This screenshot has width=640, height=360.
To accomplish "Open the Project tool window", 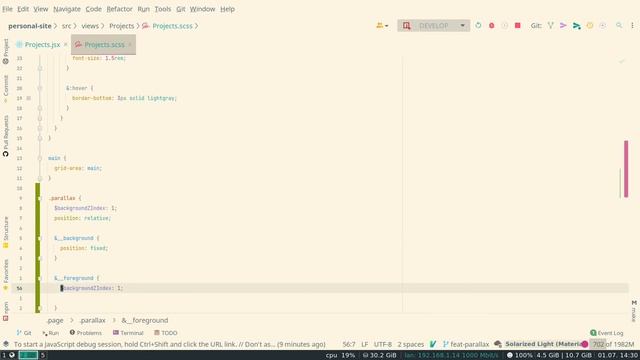I will click(6, 51).
